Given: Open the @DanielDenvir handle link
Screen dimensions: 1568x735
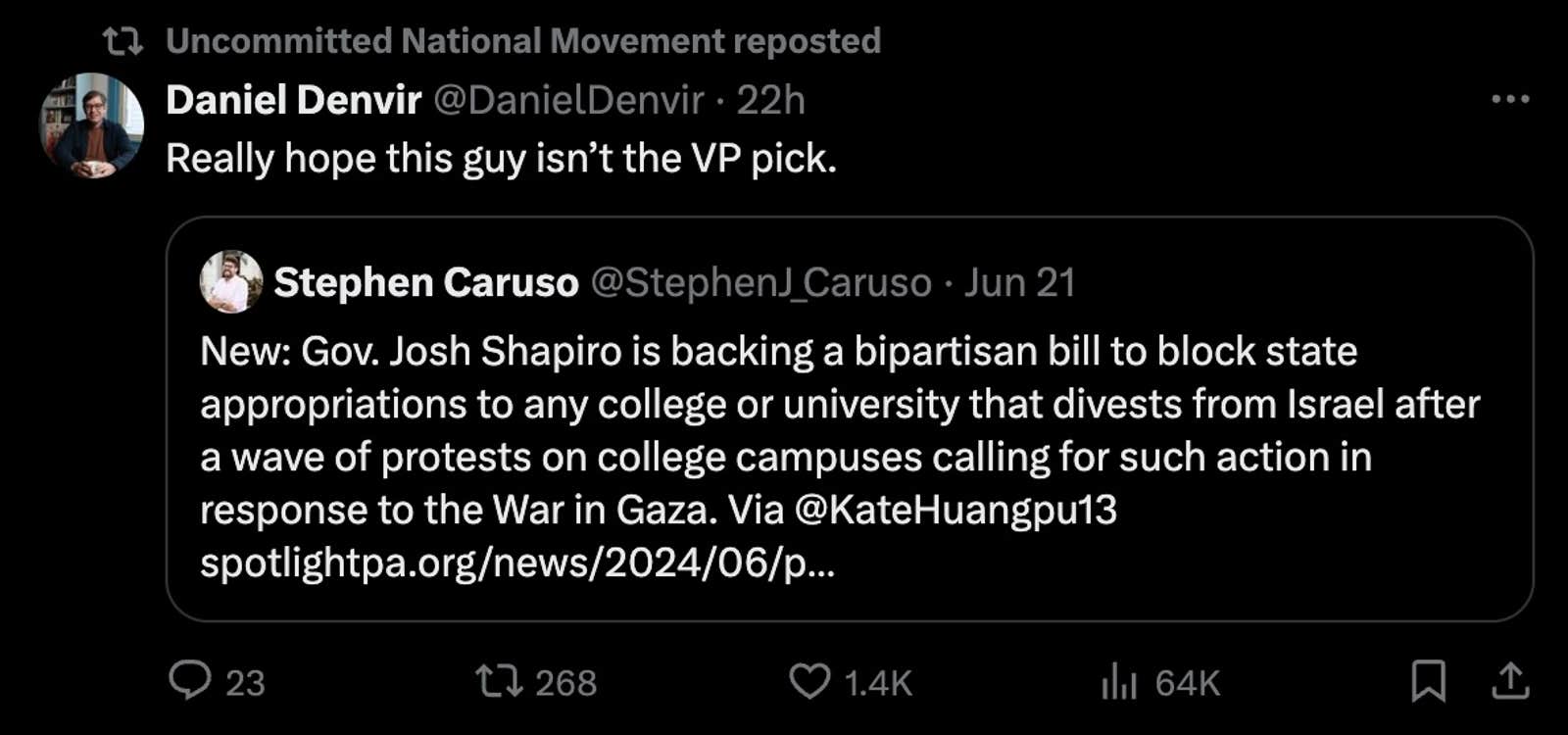Looking at the screenshot, I should pos(568,100).
